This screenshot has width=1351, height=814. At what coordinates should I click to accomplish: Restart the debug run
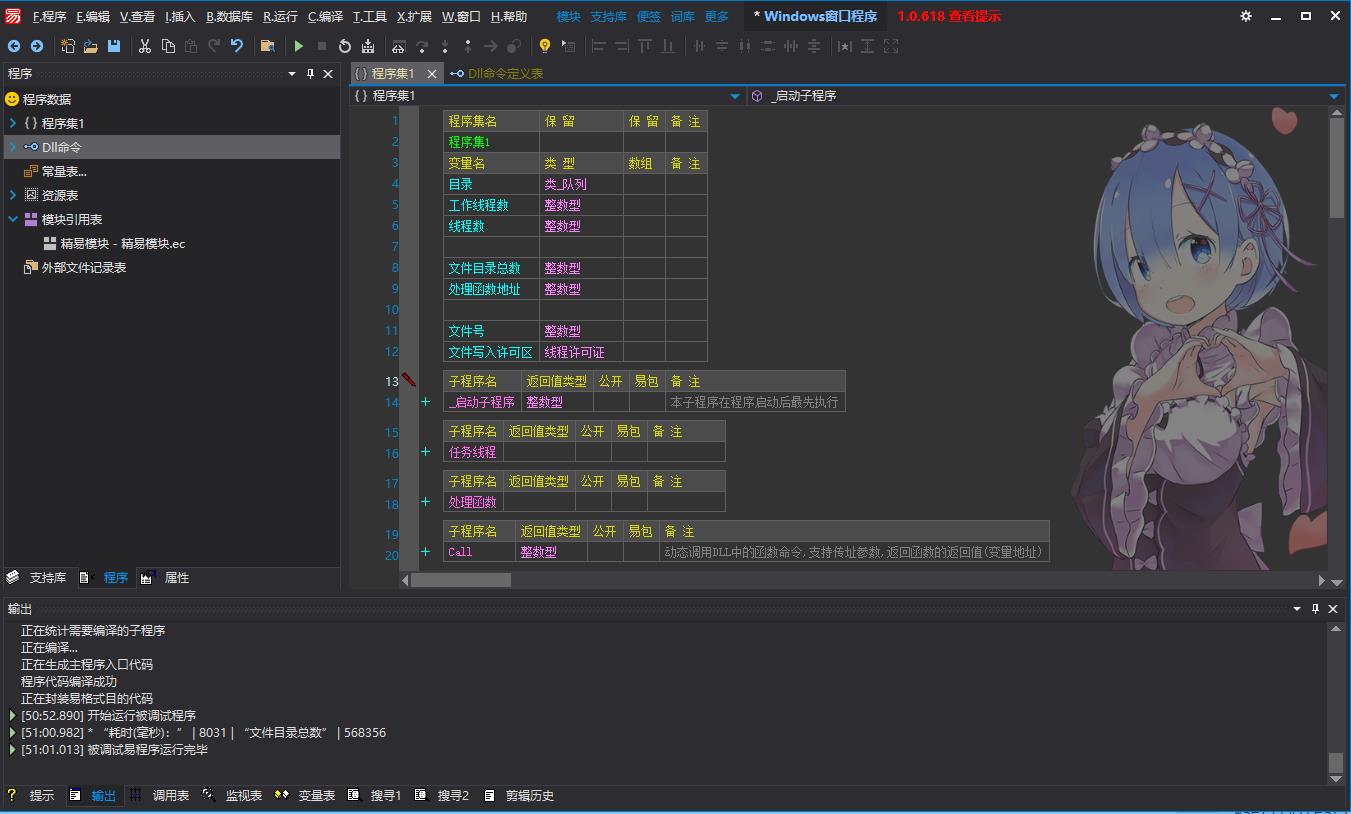pos(345,46)
